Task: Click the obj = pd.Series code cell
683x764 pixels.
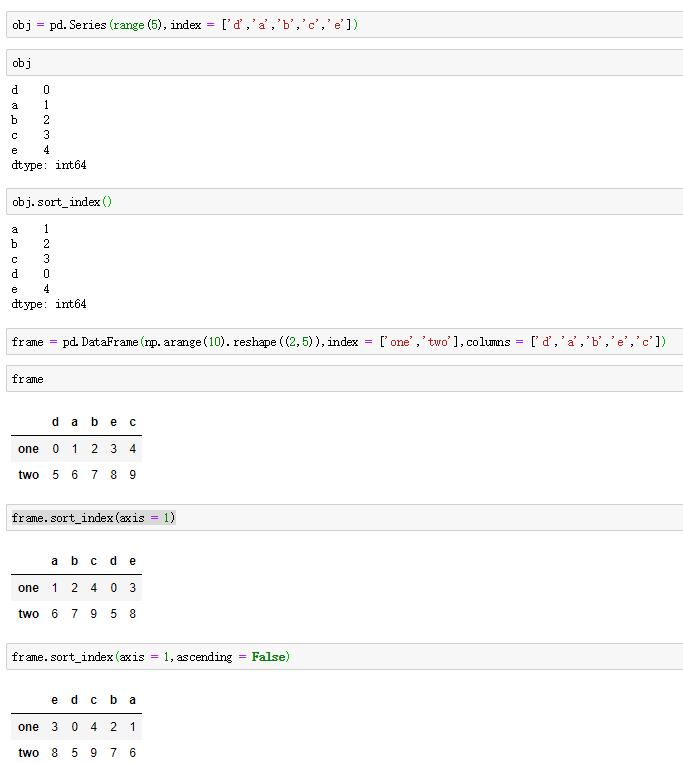Action: 344,25
